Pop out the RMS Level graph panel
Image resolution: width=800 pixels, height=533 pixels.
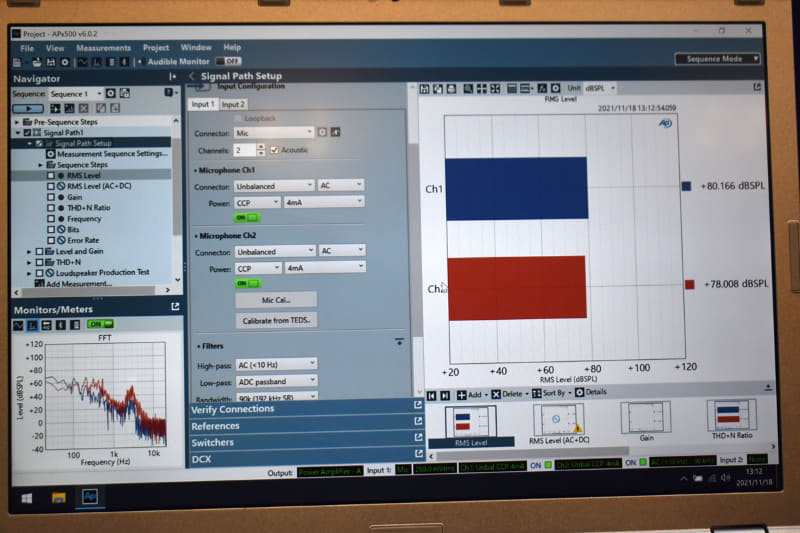[x=757, y=87]
